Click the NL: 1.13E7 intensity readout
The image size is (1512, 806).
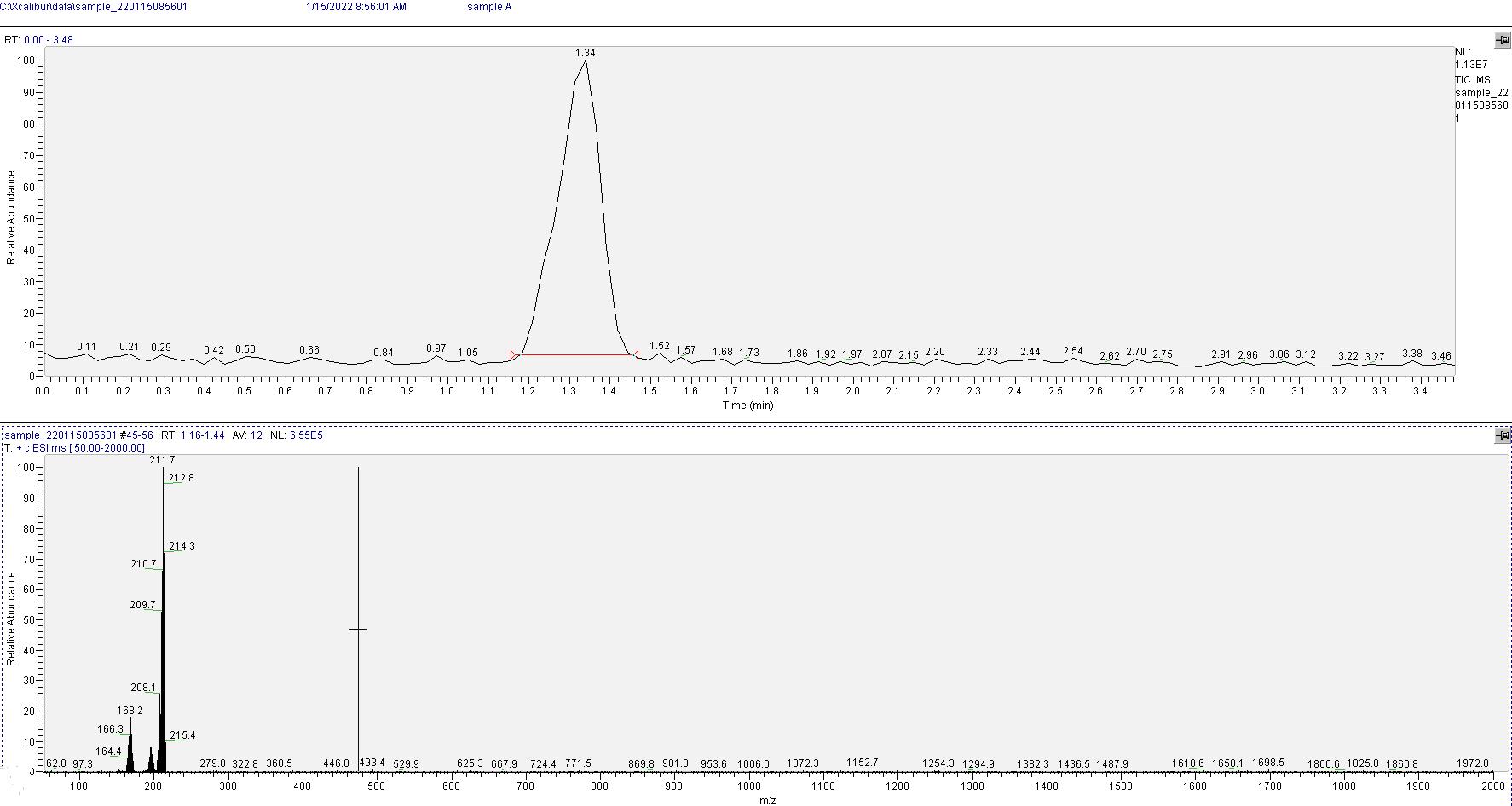[x=1470, y=59]
